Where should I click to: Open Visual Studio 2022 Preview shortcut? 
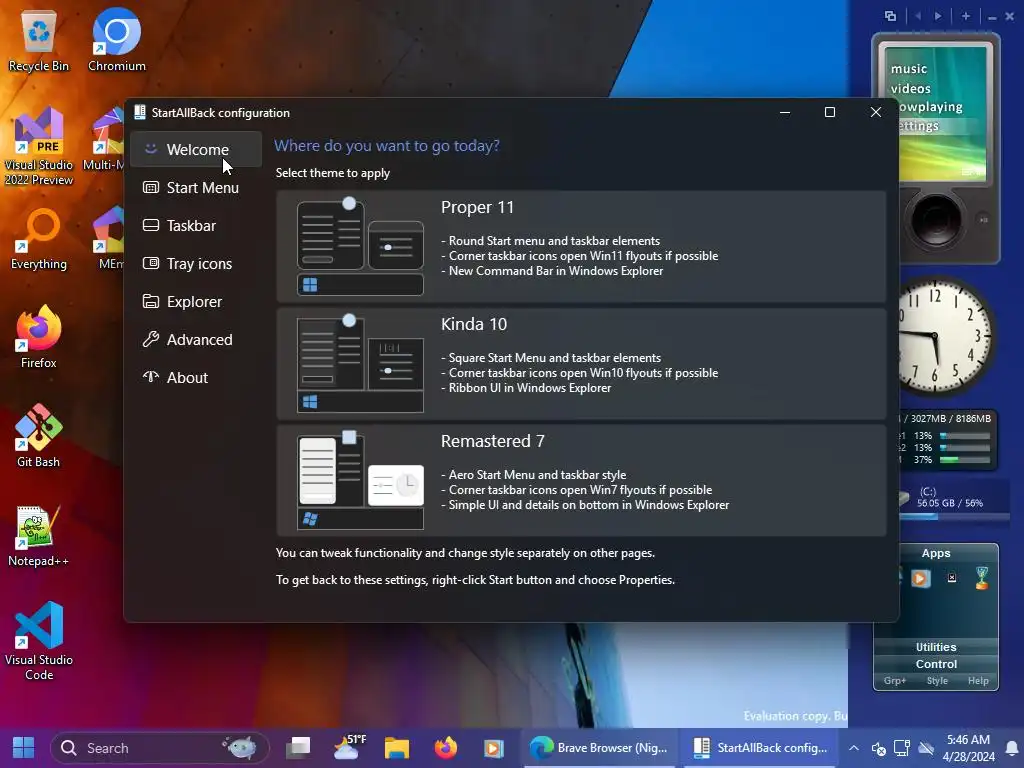pyautogui.click(x=39, y=147)
